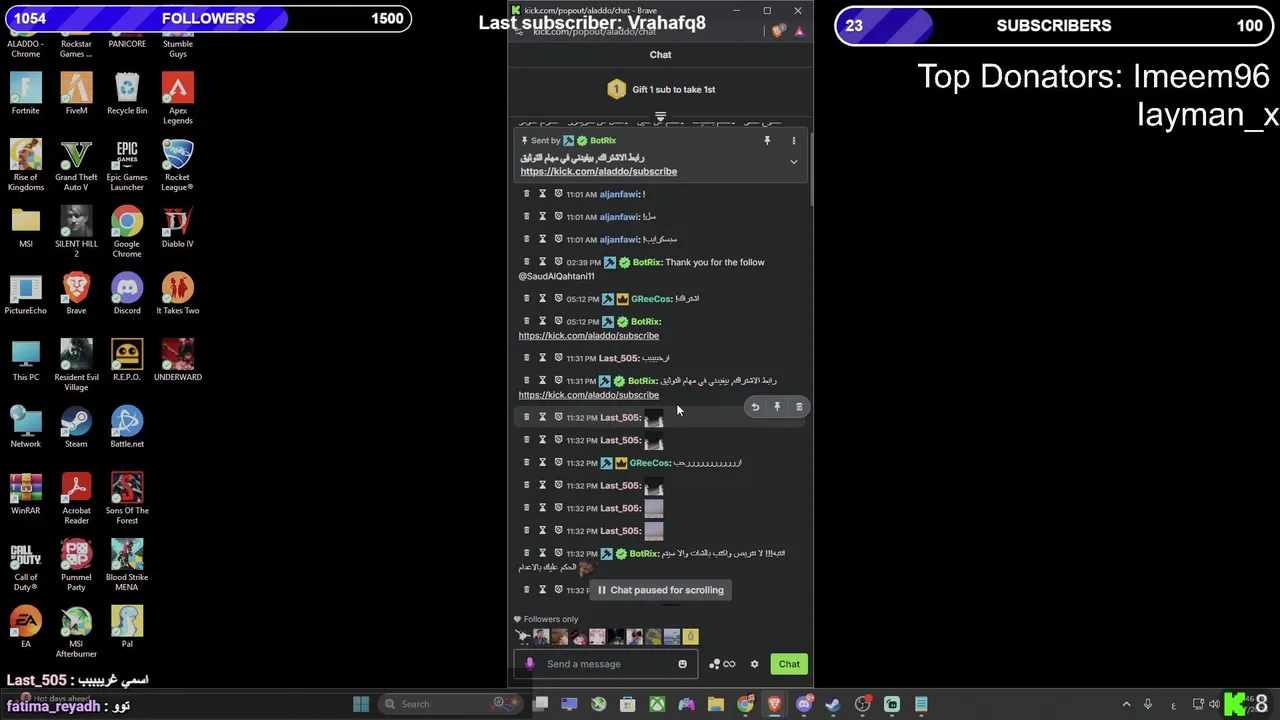Click the subscribe link in the 11:31 PM BotRix message

(x=588, y=395)
